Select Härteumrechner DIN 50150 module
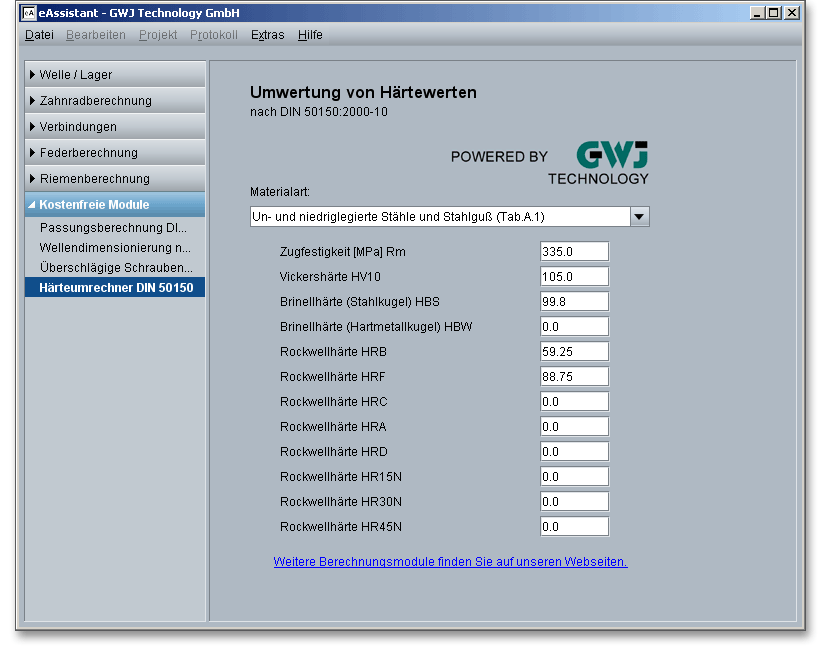Screen dimensions: 821x646 click(x=116, y=288)
